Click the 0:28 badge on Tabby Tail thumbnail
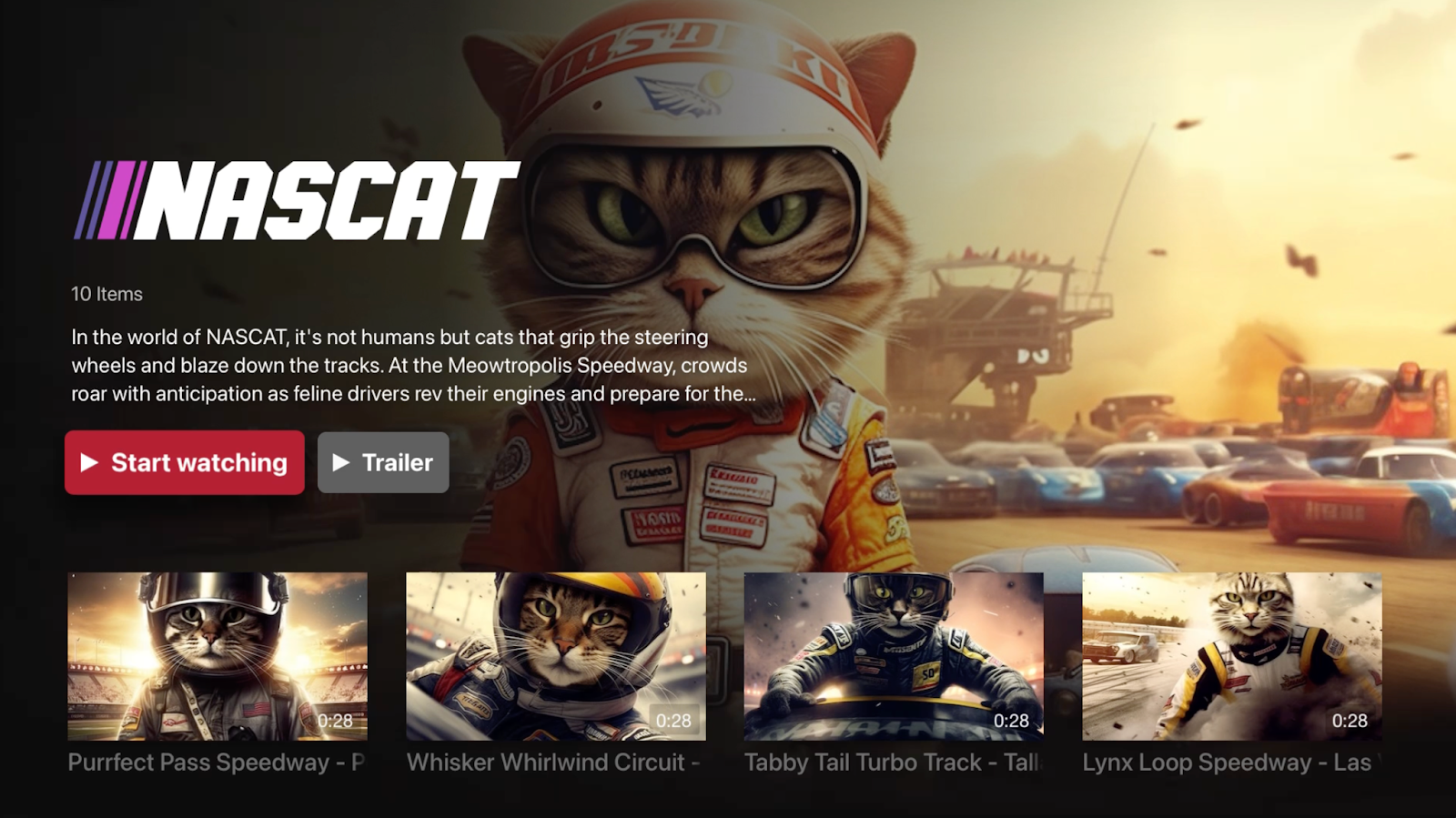This screenshot has width=1456, height=818. [x=1011, y=721]
